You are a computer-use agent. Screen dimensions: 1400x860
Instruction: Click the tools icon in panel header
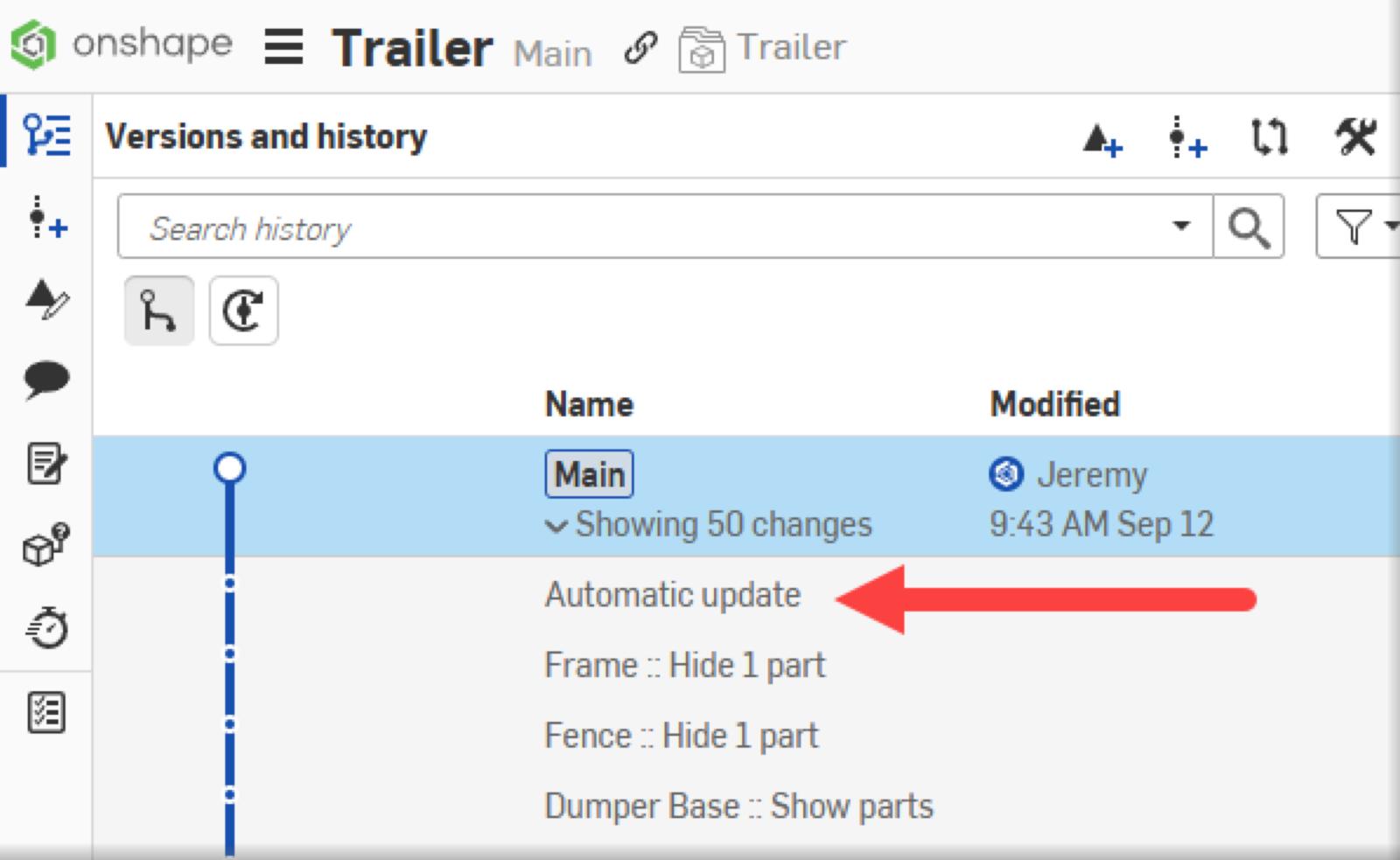pyautogui.click(x=1355, y=137)
